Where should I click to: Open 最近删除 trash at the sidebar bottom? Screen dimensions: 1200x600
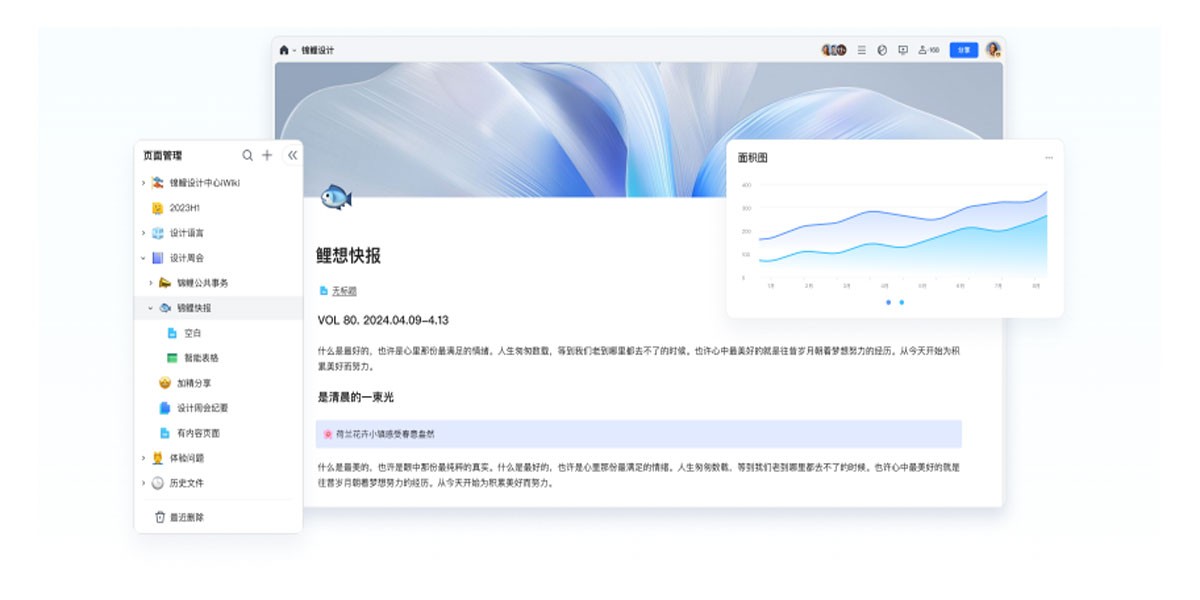[x=180, y=517]
